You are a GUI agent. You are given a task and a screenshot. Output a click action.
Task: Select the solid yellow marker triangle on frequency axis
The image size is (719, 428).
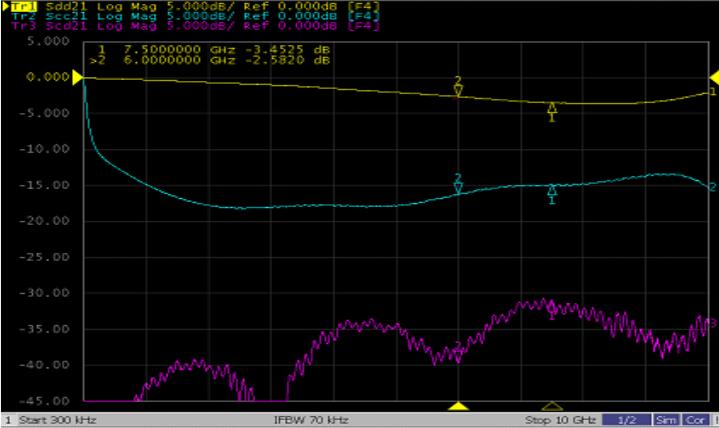point(458,406)
